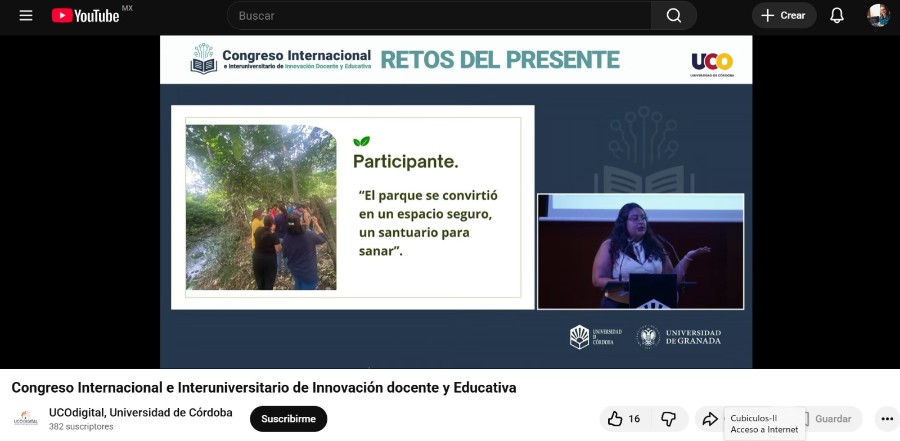Dislike the video with thumbs down
The image size is (900, 441).
point(669,419)
